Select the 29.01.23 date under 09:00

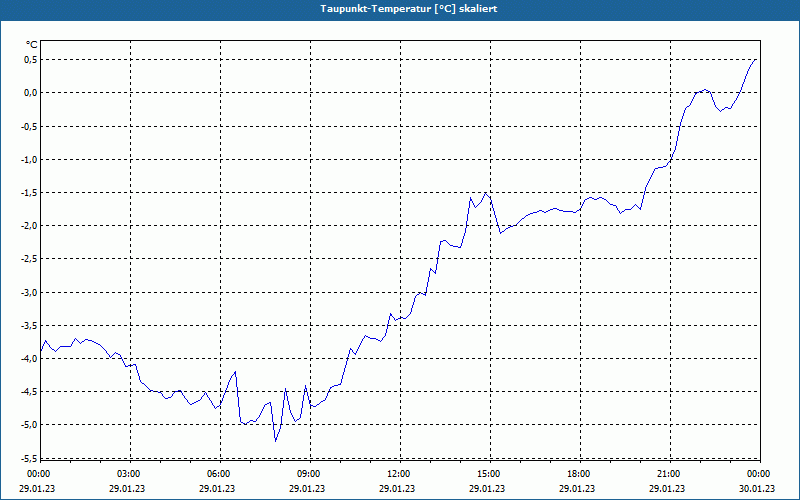coord(307,488)
